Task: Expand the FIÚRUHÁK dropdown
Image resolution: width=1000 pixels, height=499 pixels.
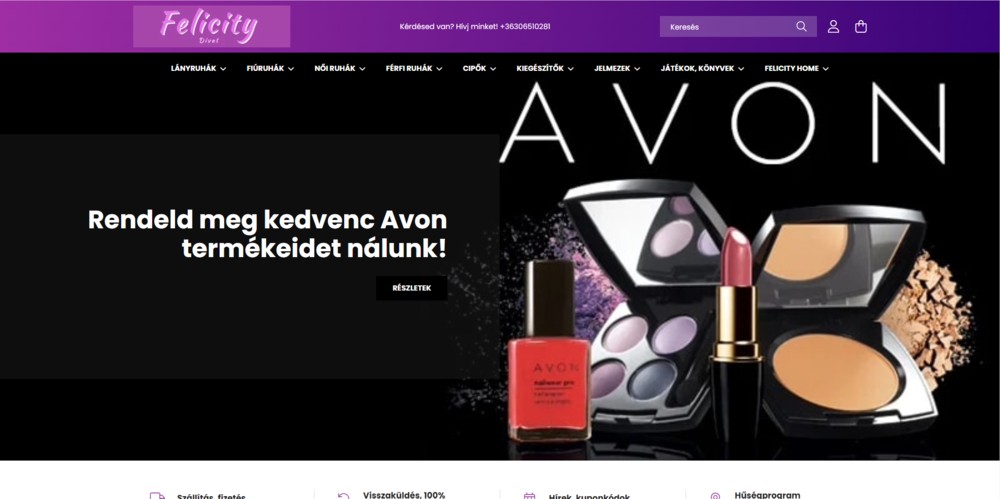Action: (270, 68)
